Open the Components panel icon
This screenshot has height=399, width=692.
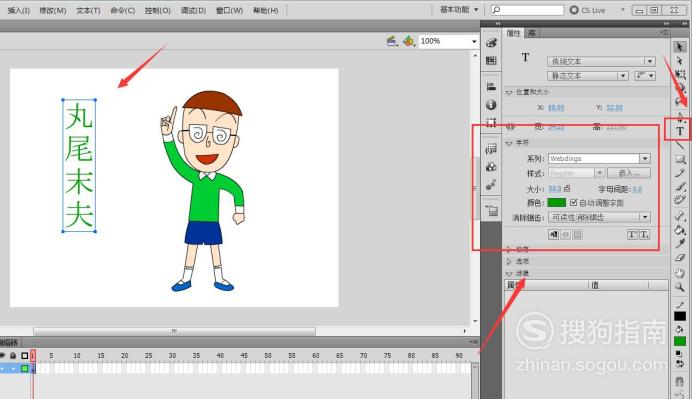click(491, 167)
